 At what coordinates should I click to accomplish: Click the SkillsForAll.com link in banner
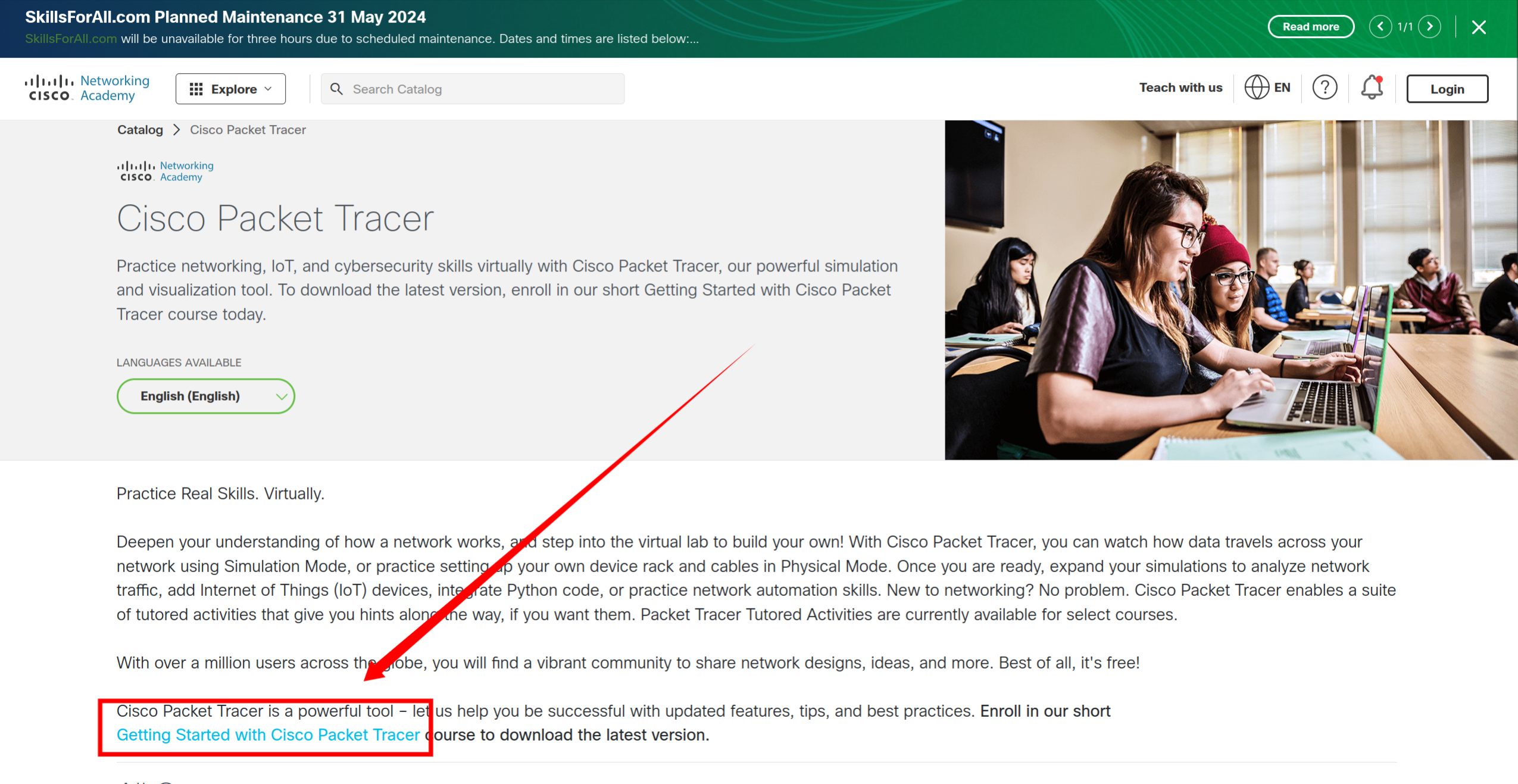point(71,39)
